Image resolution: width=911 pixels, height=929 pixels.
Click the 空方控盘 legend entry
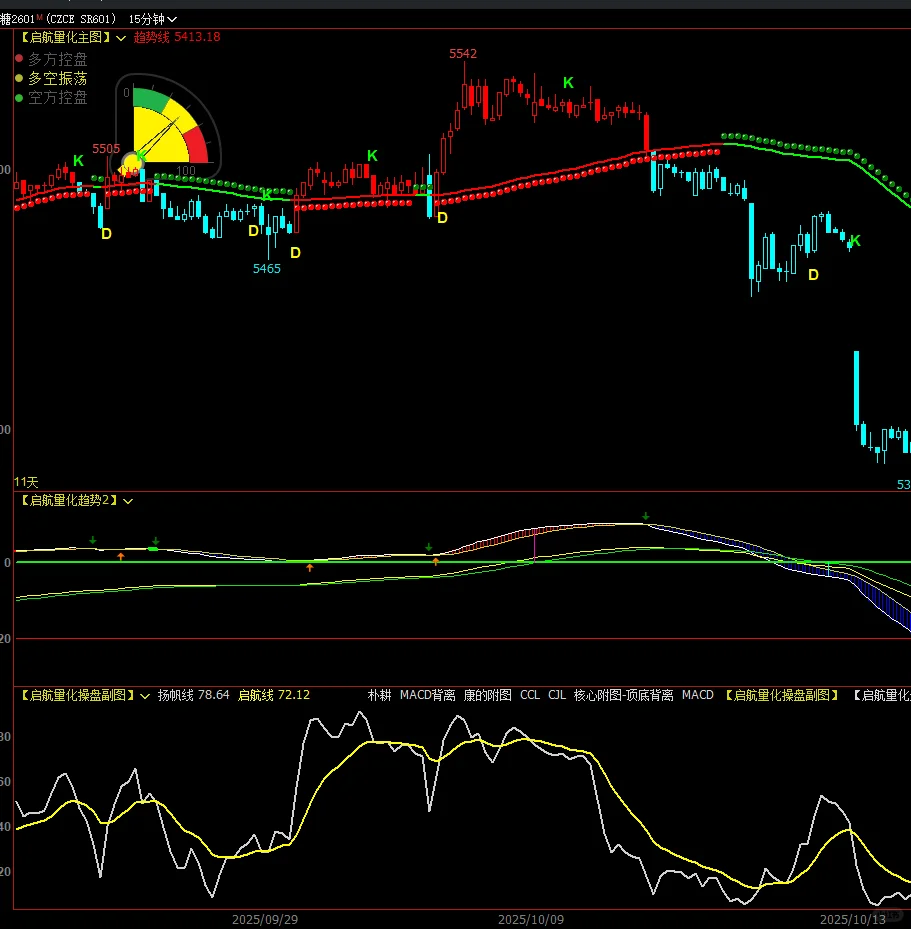[57, 97]
